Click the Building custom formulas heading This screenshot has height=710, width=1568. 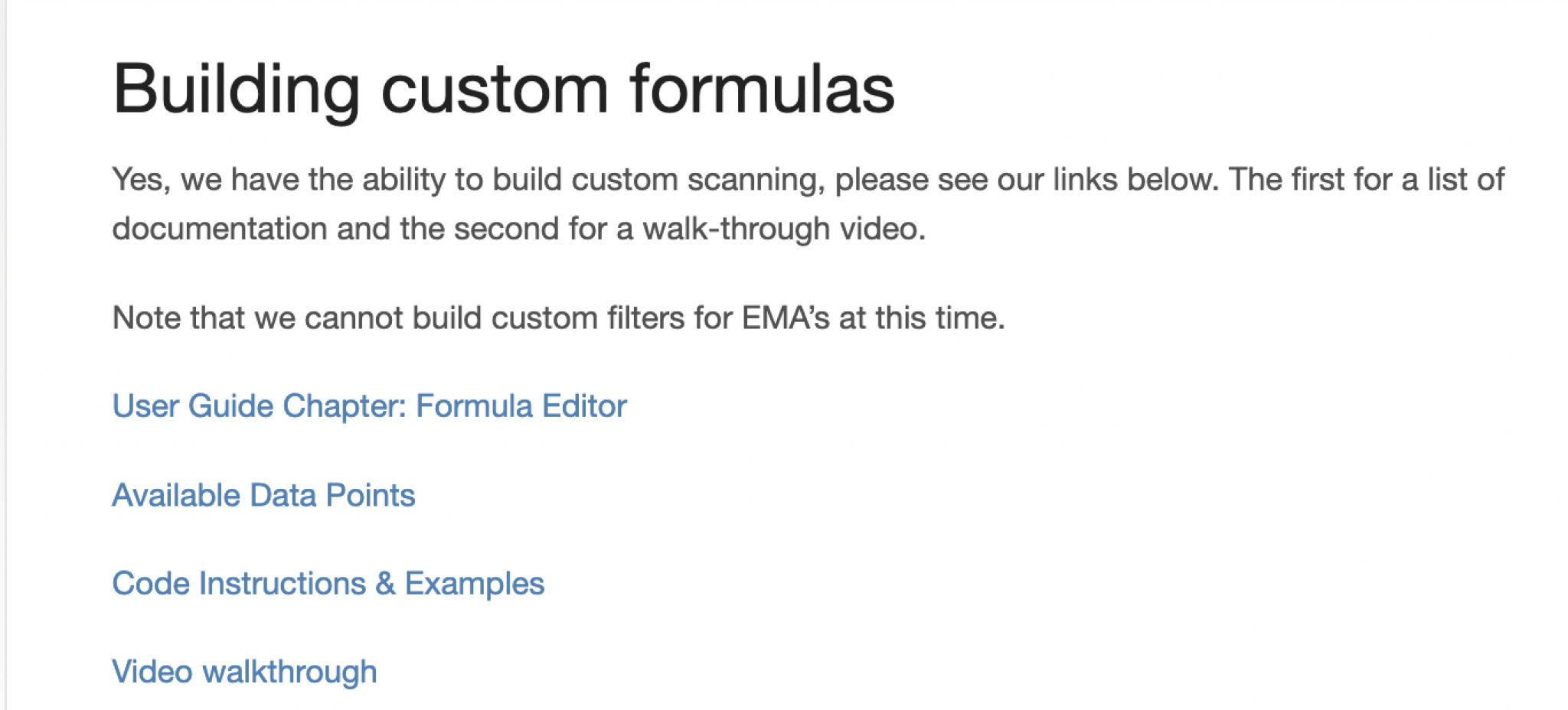(503, 90)
